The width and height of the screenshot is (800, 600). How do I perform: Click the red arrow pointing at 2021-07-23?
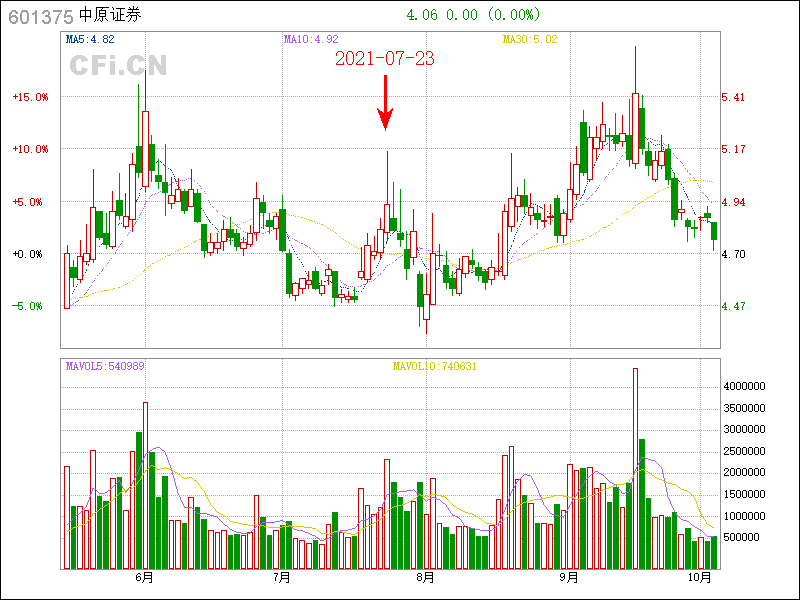point(385,103)
